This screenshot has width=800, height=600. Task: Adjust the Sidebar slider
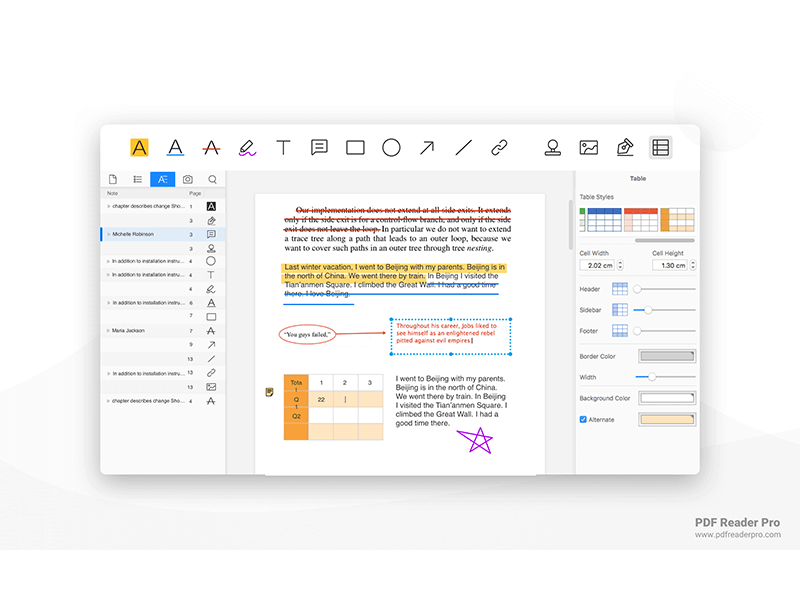(638, 310)
